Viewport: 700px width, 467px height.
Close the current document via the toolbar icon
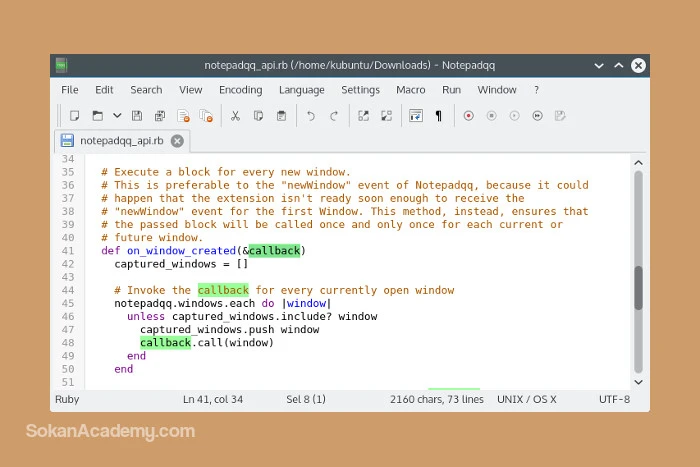coord(183,116)
